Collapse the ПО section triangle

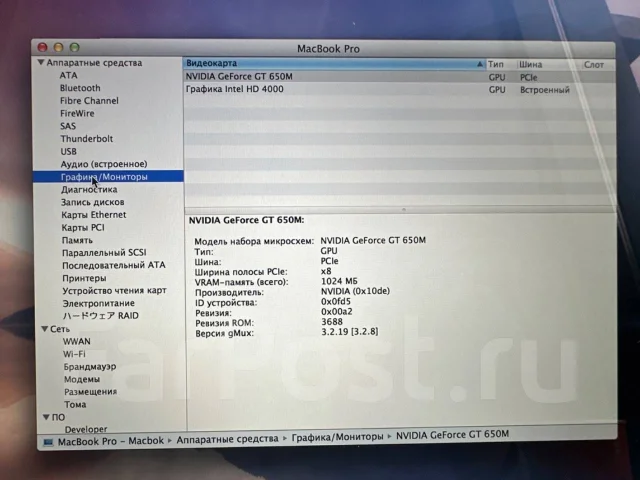tap(47, 417)
